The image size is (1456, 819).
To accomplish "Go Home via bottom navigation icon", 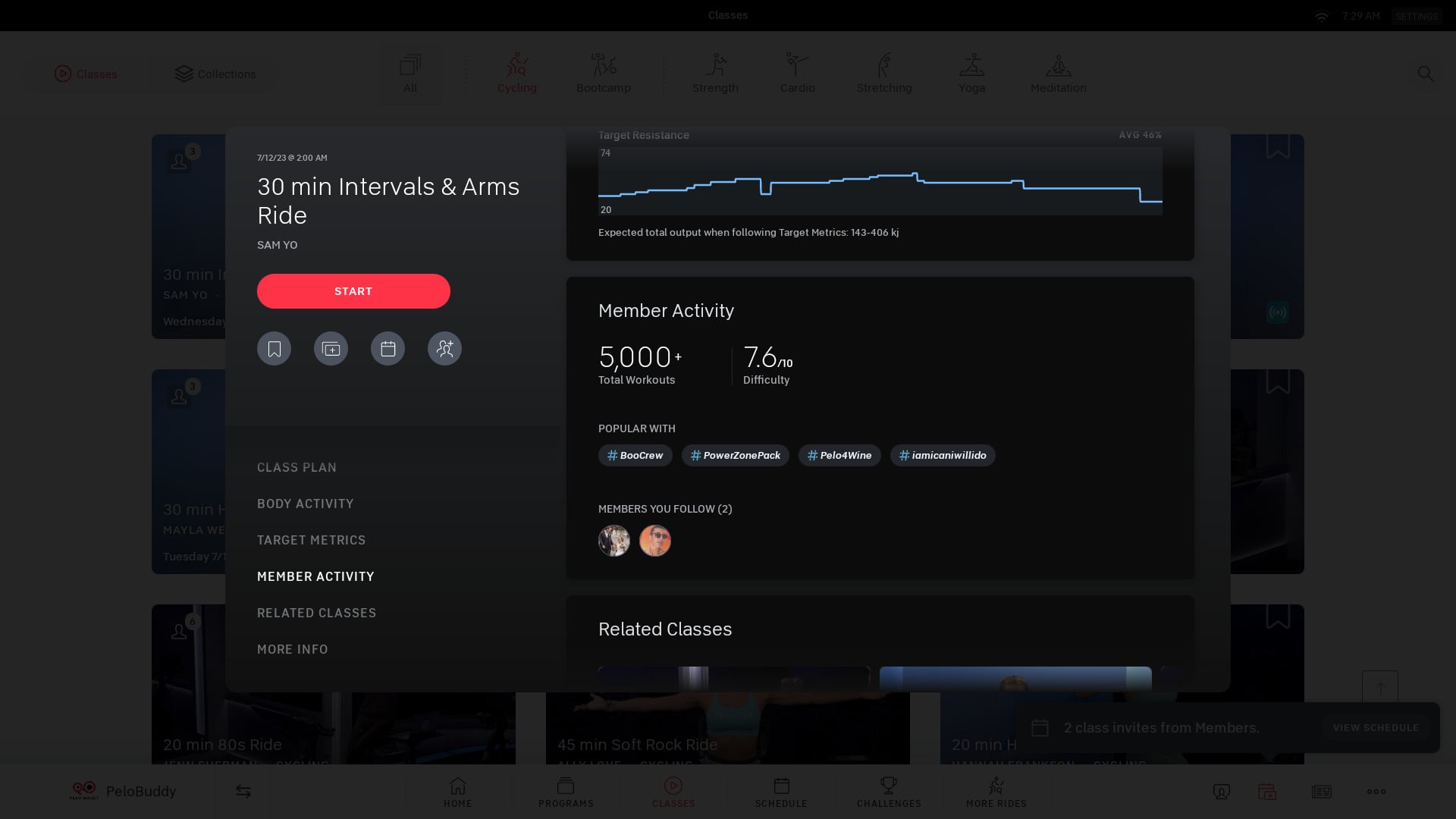I will [458, 791].
